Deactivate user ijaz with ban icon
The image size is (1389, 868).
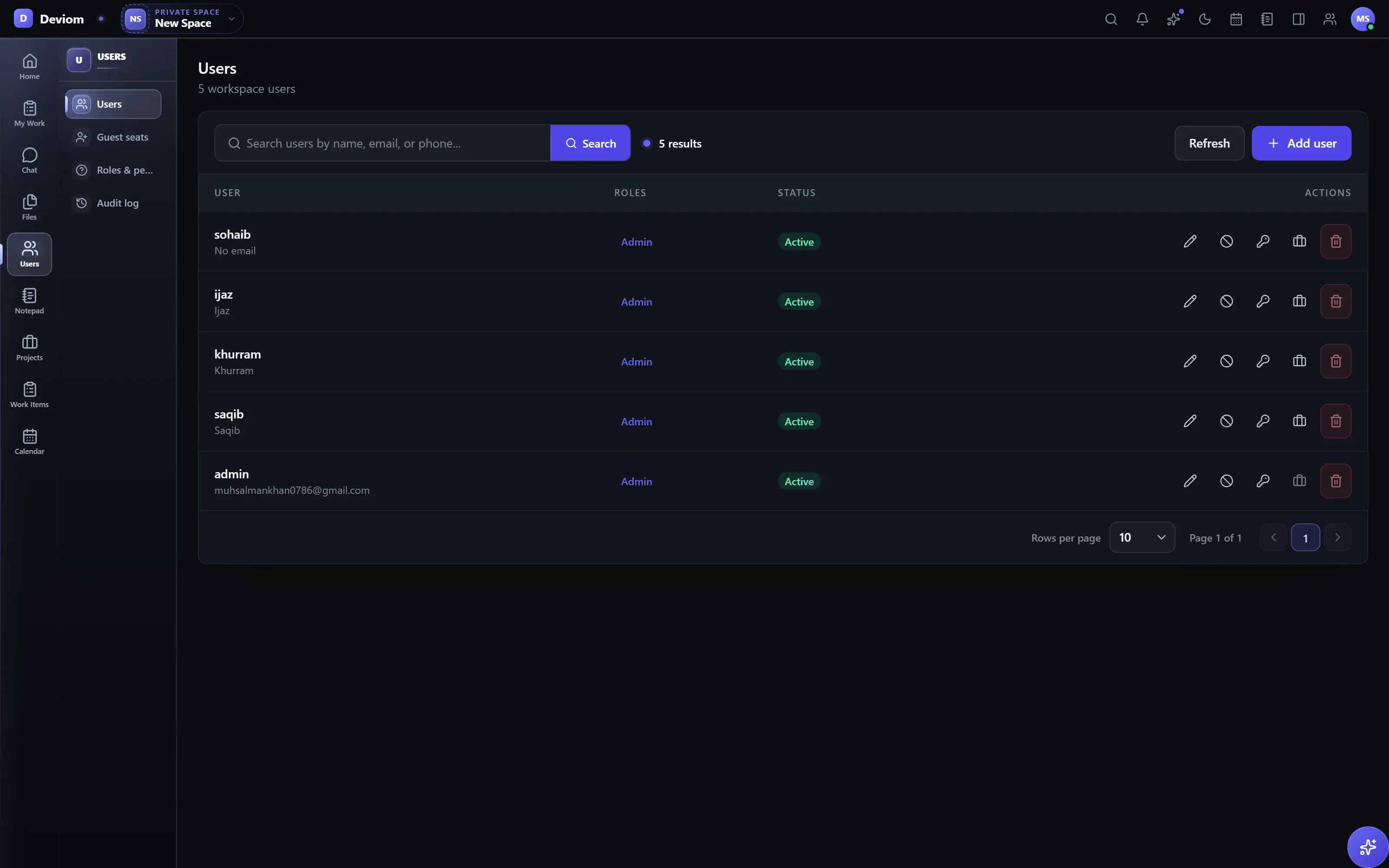pos(1227,301)
